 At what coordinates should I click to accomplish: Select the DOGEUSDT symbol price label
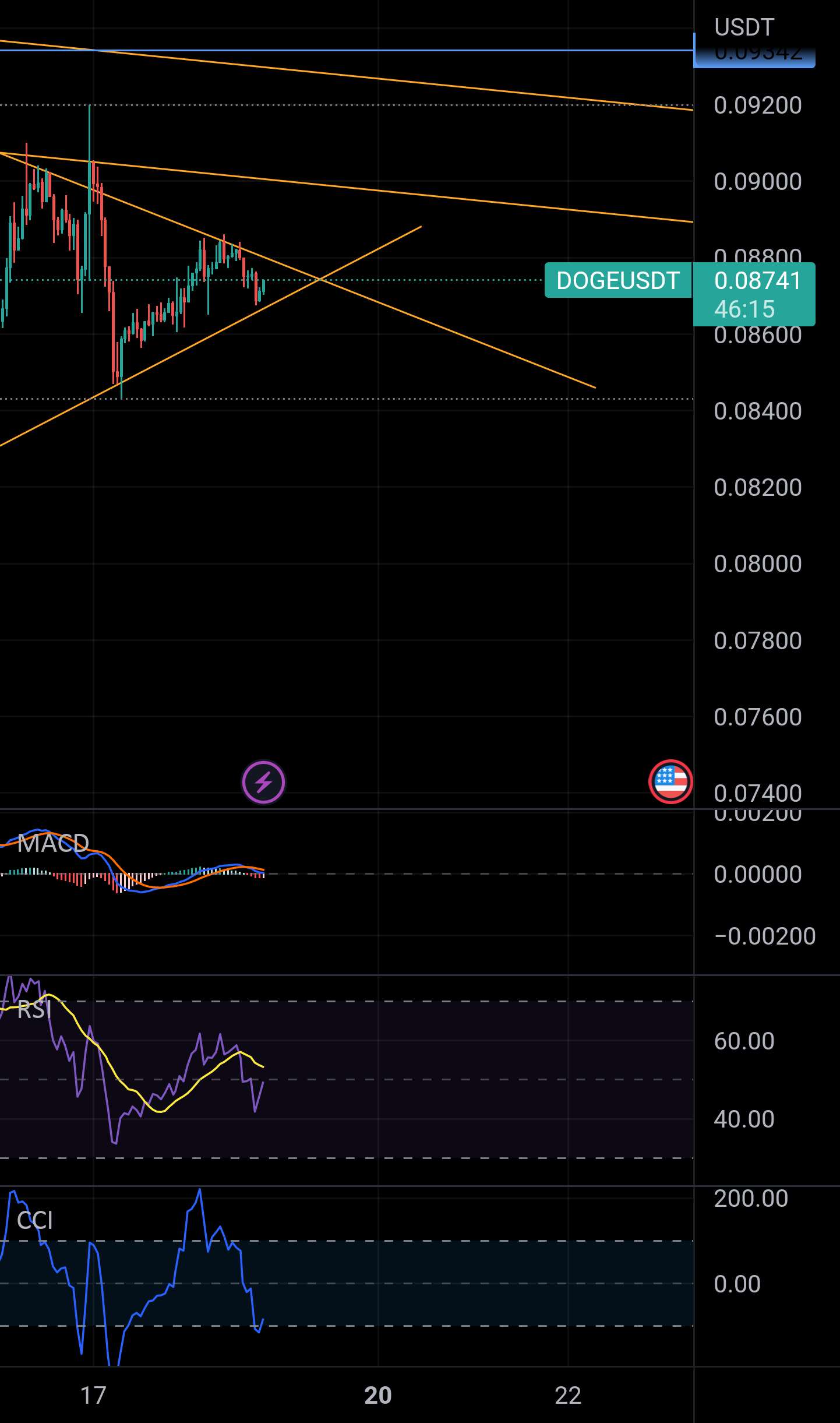[x=618, y=280]
